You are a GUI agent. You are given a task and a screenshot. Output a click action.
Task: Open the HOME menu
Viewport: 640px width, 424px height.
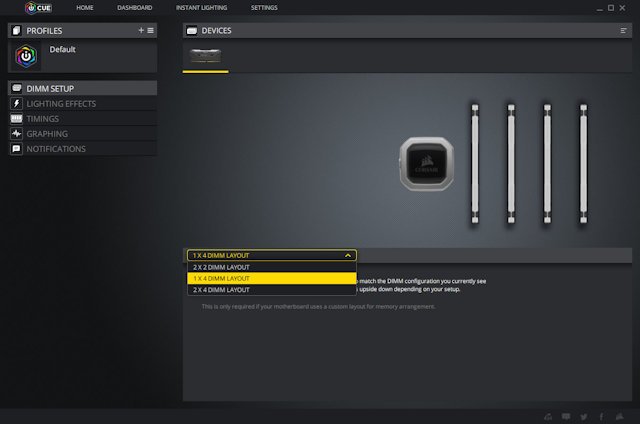coord(84,8)
